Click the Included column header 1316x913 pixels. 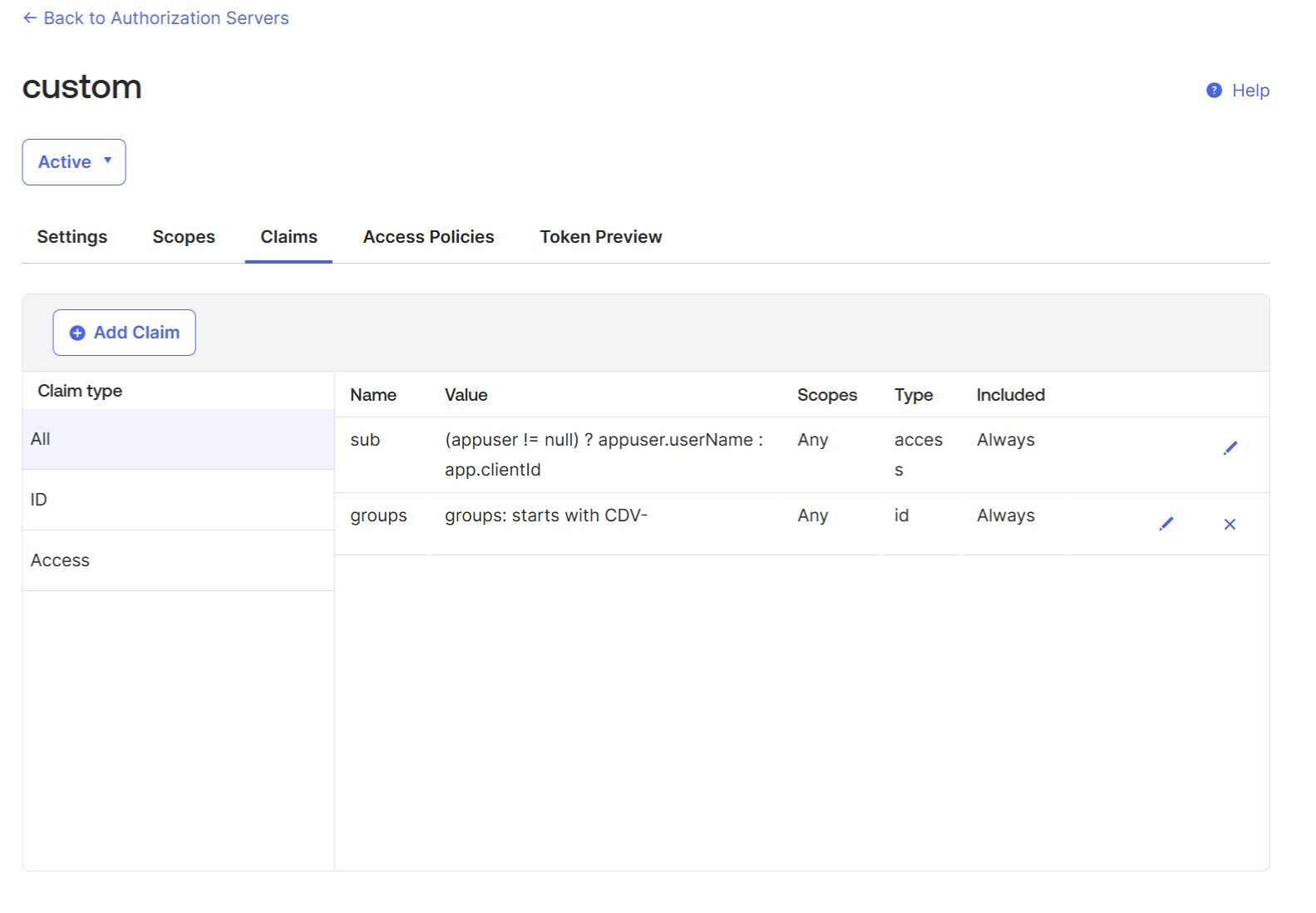(x=1010, y=395)
